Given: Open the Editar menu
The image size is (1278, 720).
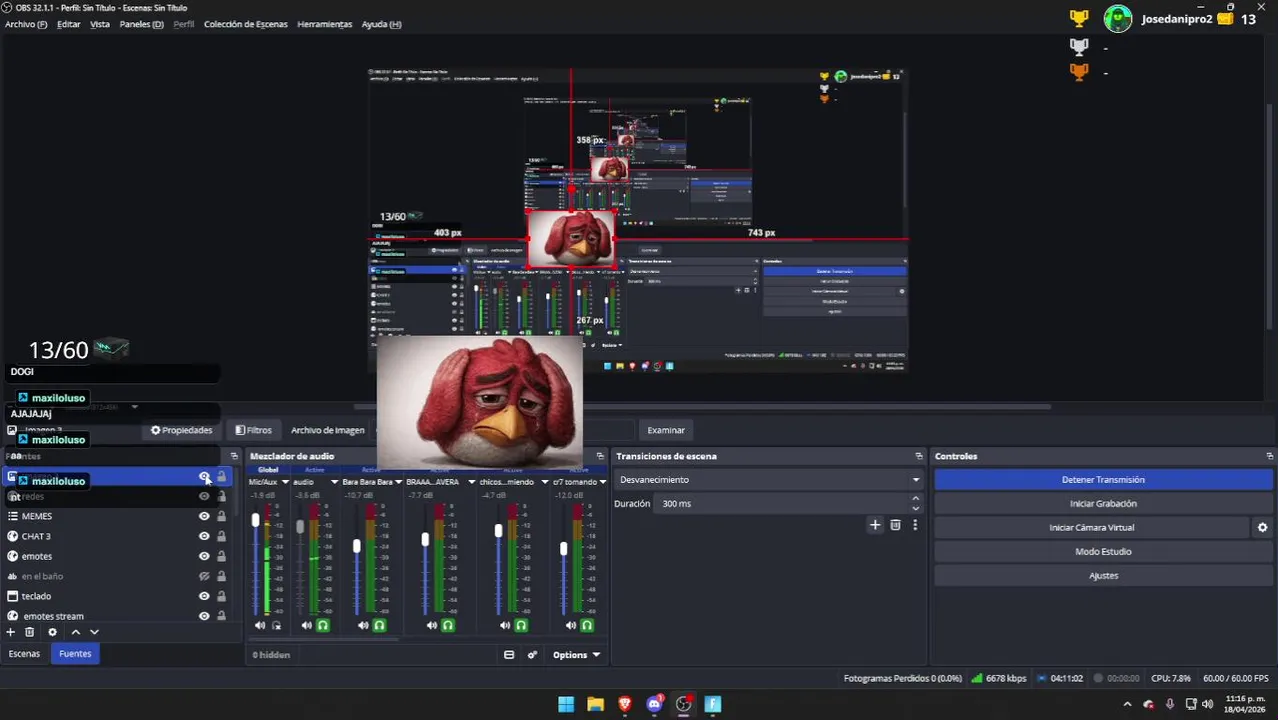Looking at the screenshot, I should click(69, 24).
